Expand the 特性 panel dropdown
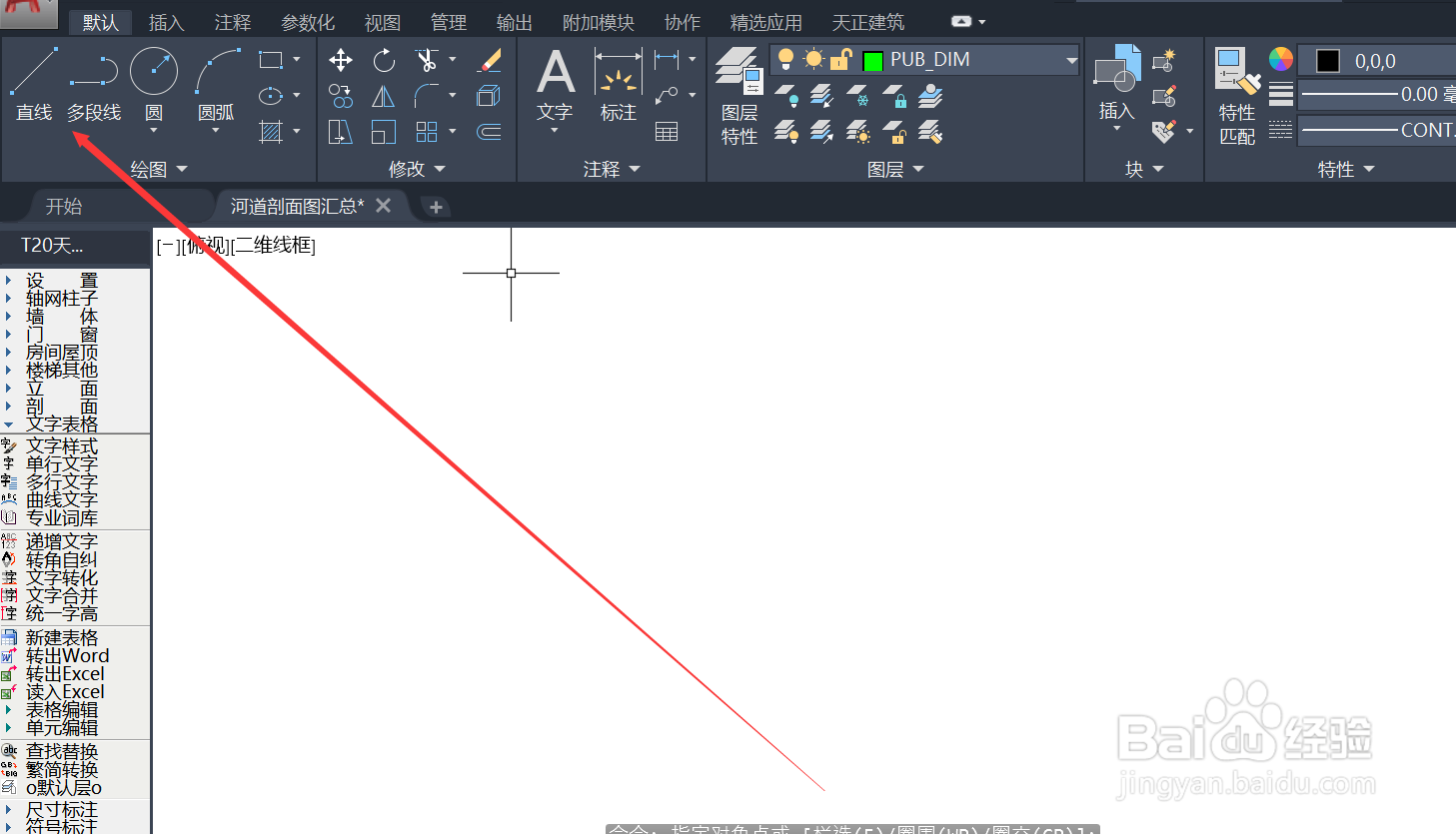 pyautogui.click(x=1369, y=170)
